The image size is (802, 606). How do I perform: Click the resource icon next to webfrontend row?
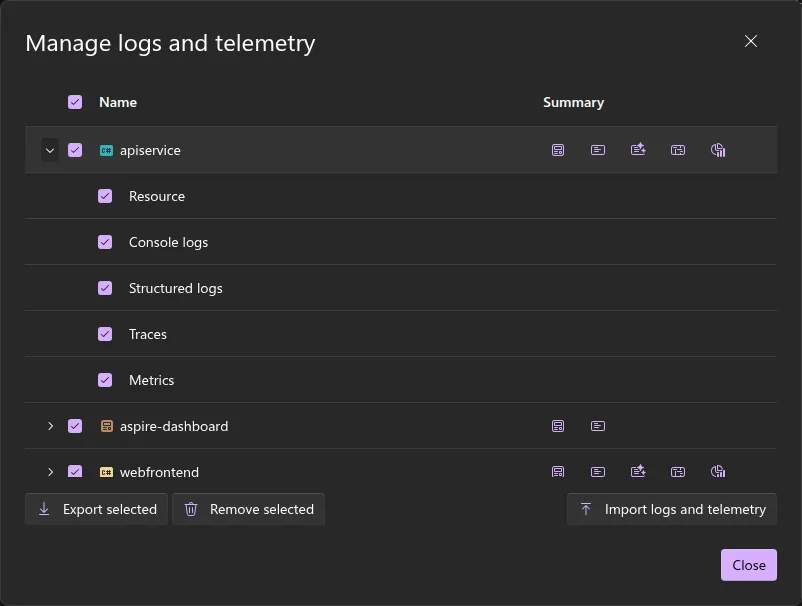click(x=558, y=471)
